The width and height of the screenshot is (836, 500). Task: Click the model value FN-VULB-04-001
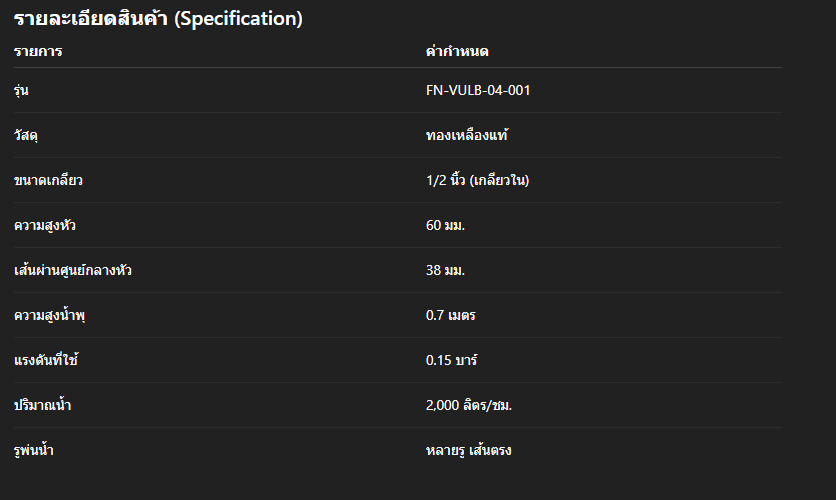(478, 91)
